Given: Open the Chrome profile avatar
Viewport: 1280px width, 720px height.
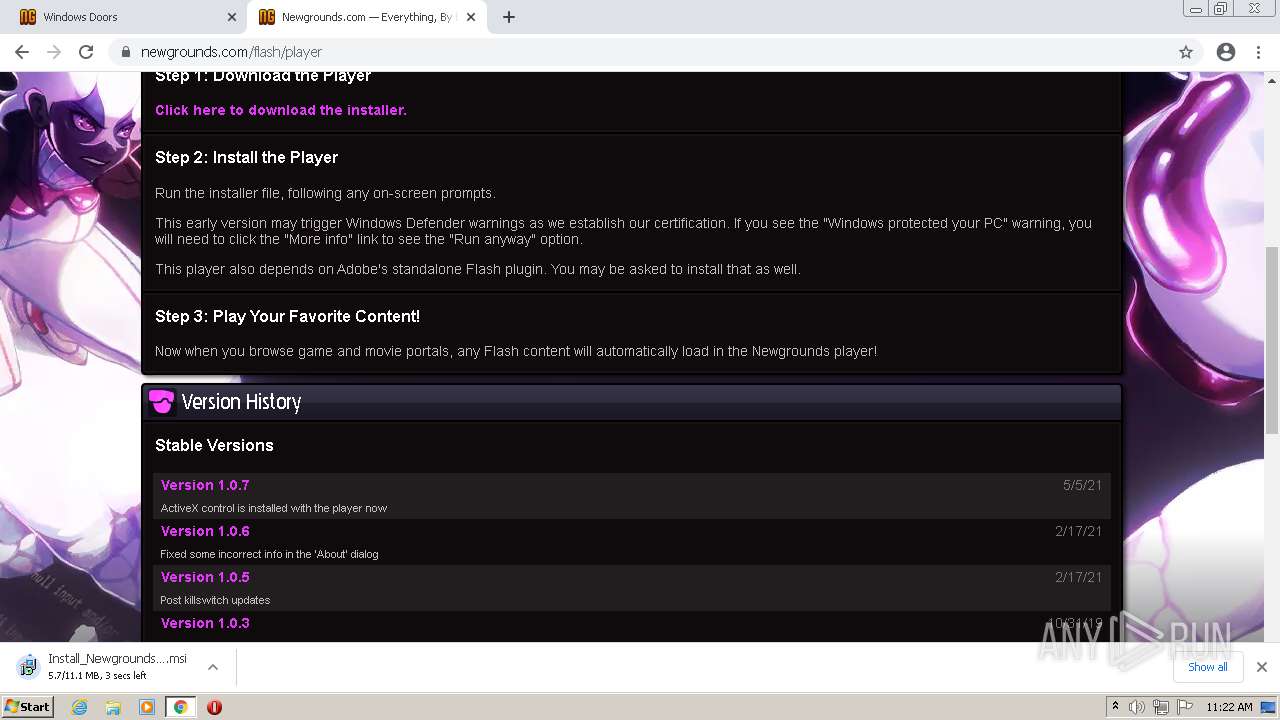Looking at the screenshot, I should pyautogui.click(x=1226, y=52).
